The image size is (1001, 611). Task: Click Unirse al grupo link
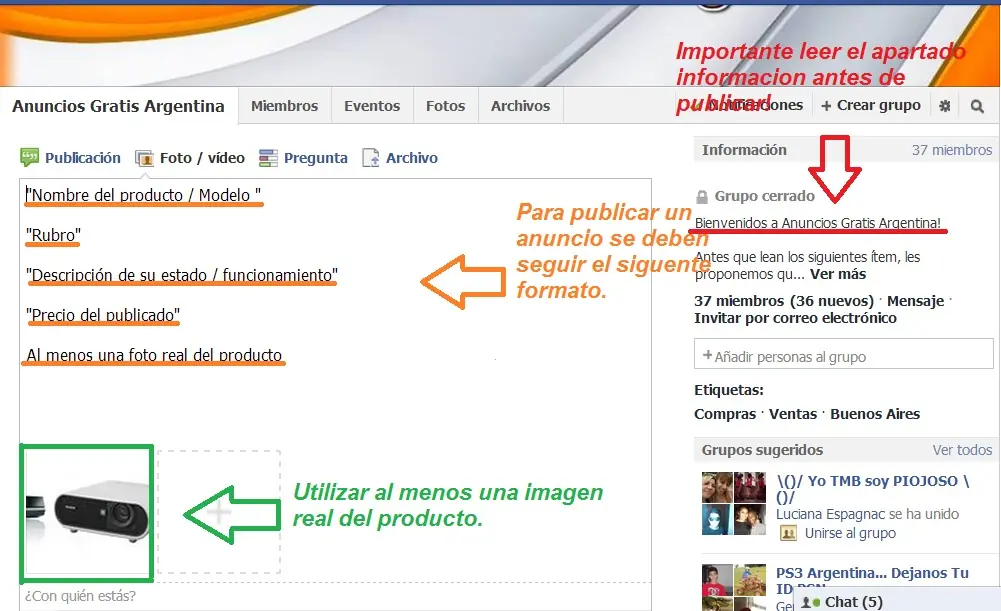coord(850,533)
